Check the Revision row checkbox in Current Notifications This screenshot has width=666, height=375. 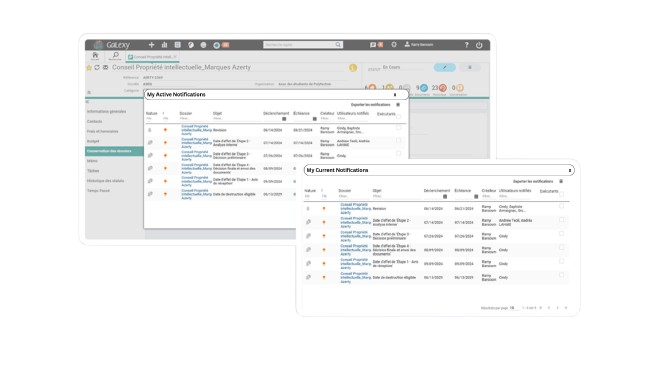tap(561, 206)
